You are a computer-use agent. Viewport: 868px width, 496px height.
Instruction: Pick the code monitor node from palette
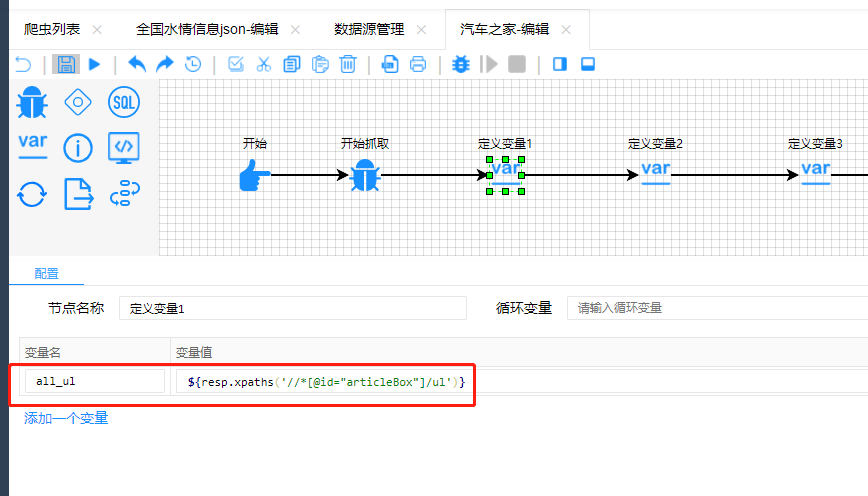tap(123, 148)
